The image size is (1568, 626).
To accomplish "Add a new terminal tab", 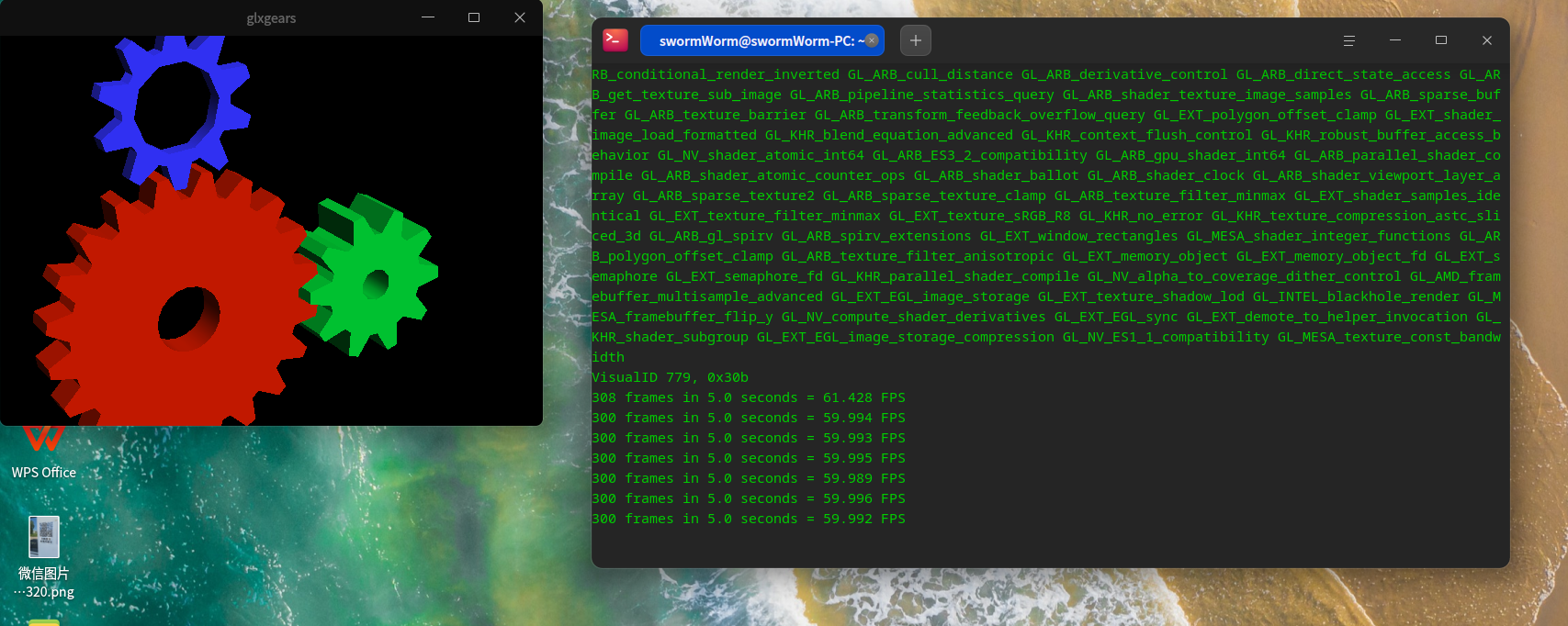I will click(916, 40).
